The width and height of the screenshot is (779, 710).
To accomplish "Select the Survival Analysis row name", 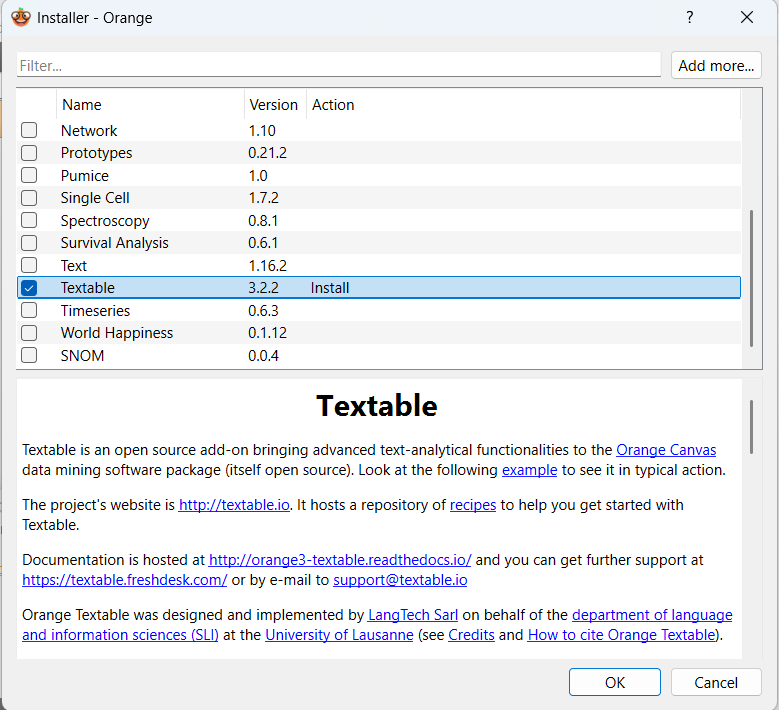I will pos(114,243).
